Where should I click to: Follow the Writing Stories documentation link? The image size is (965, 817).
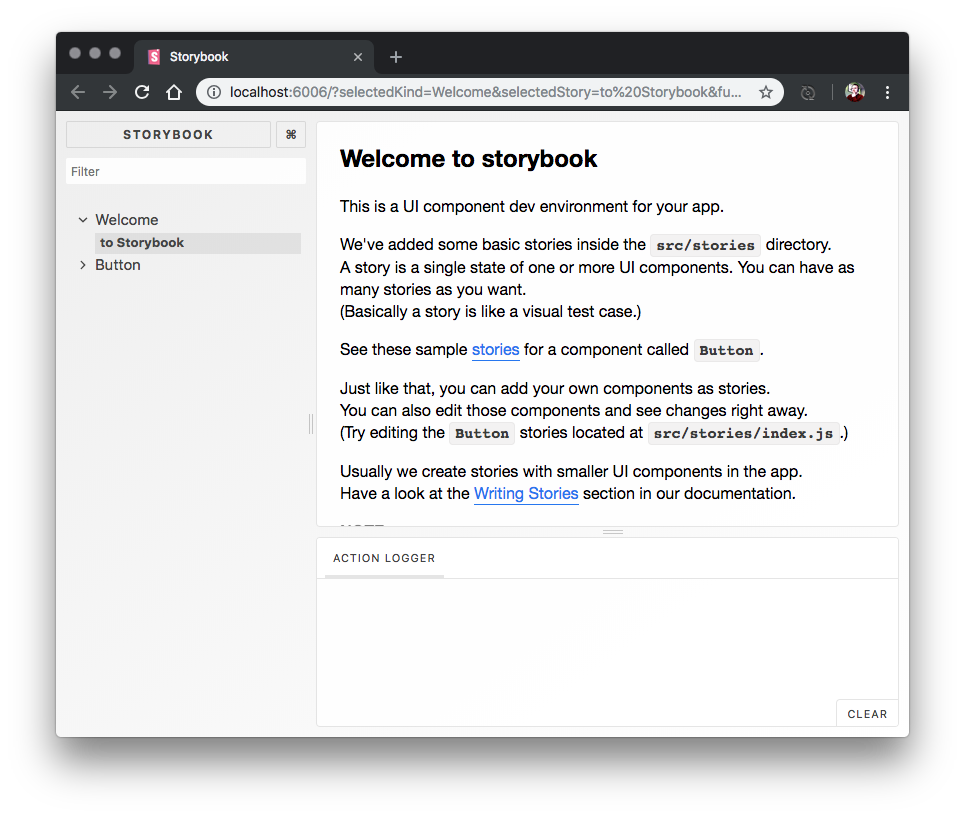click(x=526, y=493)
